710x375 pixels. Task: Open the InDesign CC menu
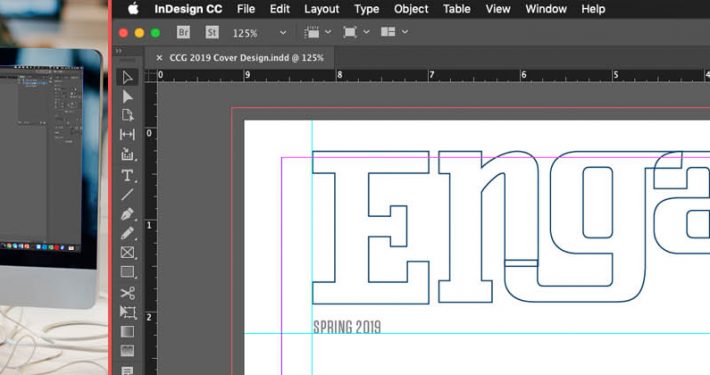188,9
